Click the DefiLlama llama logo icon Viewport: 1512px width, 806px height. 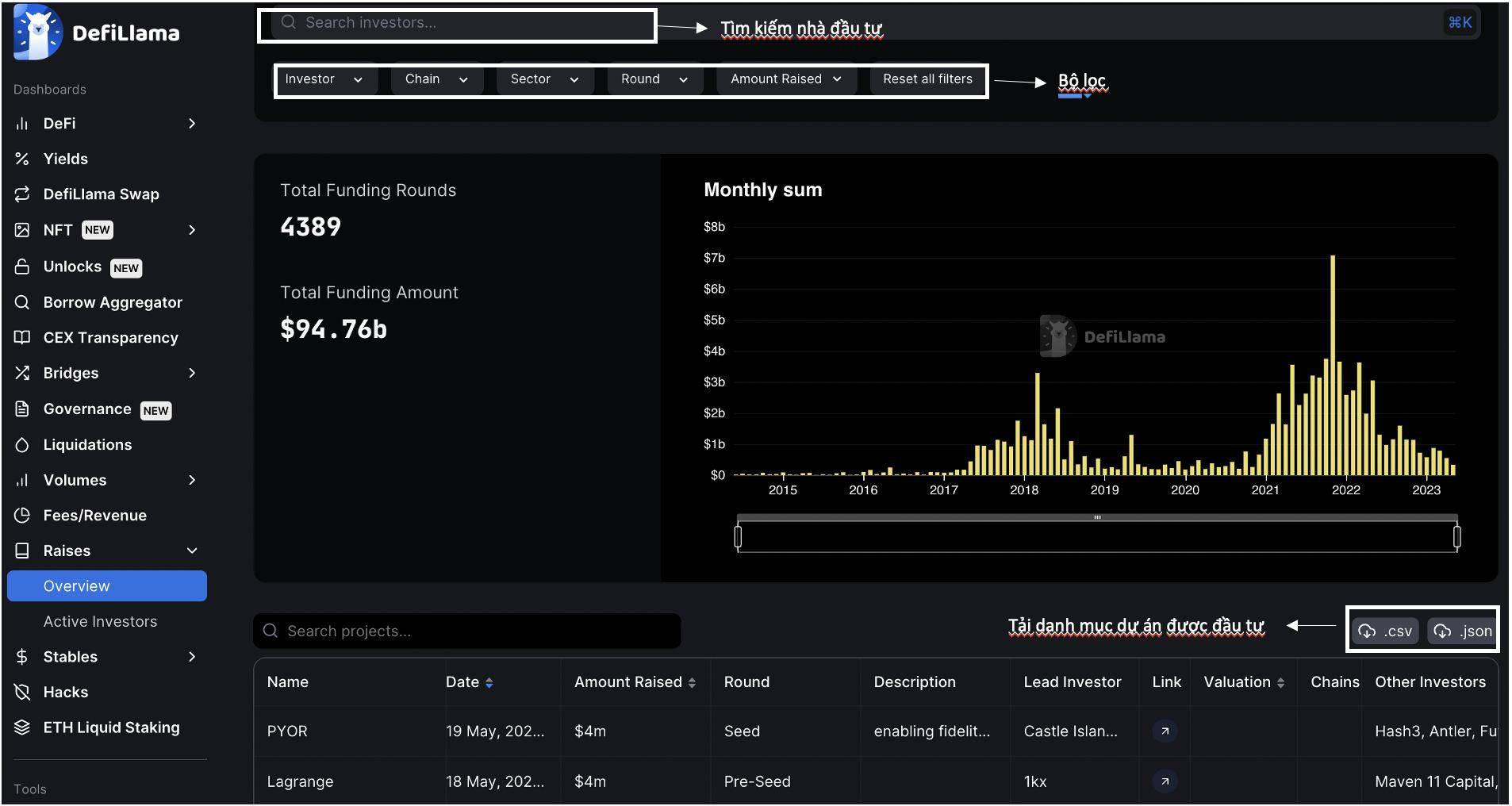[37, 33]
